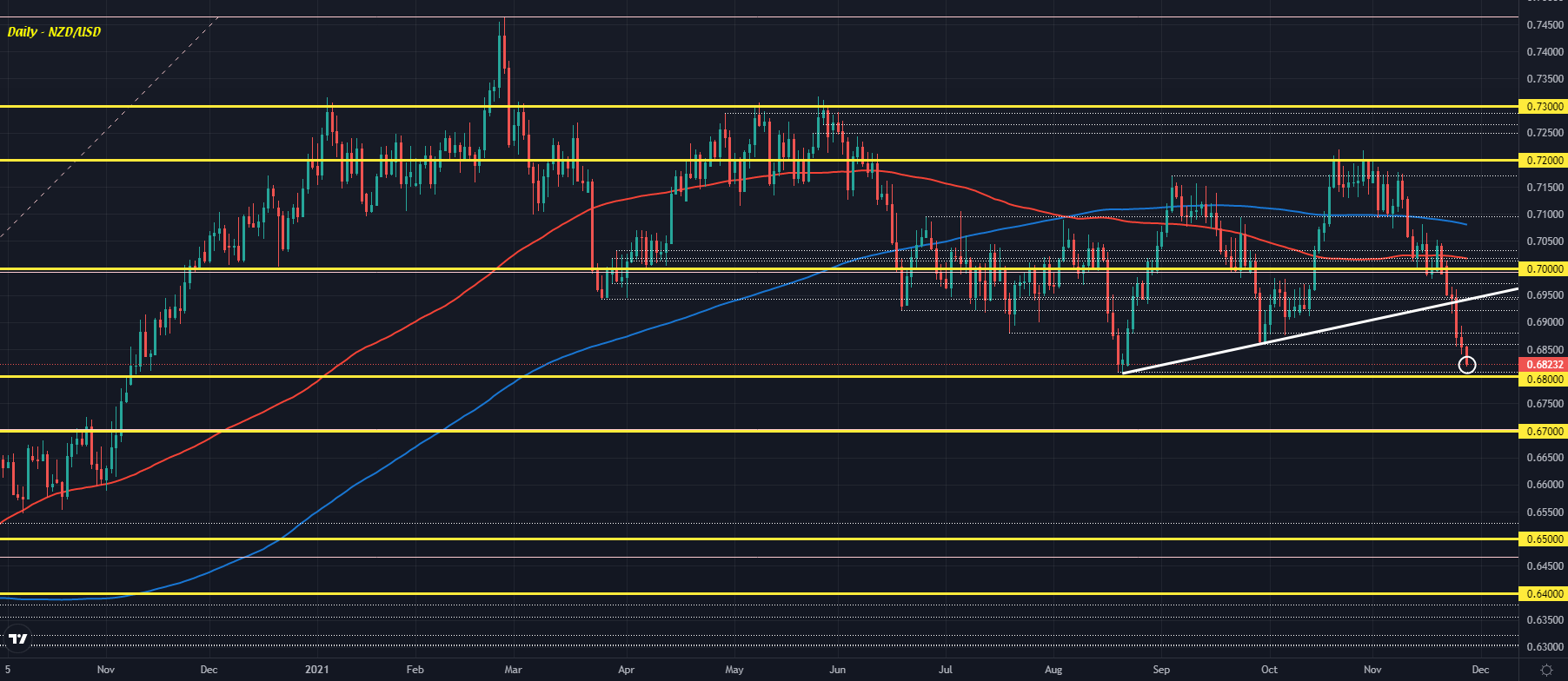Image resolution: width=1568 pixels, height=681 pixels.
Task: Click the 0.71000 price axis value
Action: tap(1545, 215)
